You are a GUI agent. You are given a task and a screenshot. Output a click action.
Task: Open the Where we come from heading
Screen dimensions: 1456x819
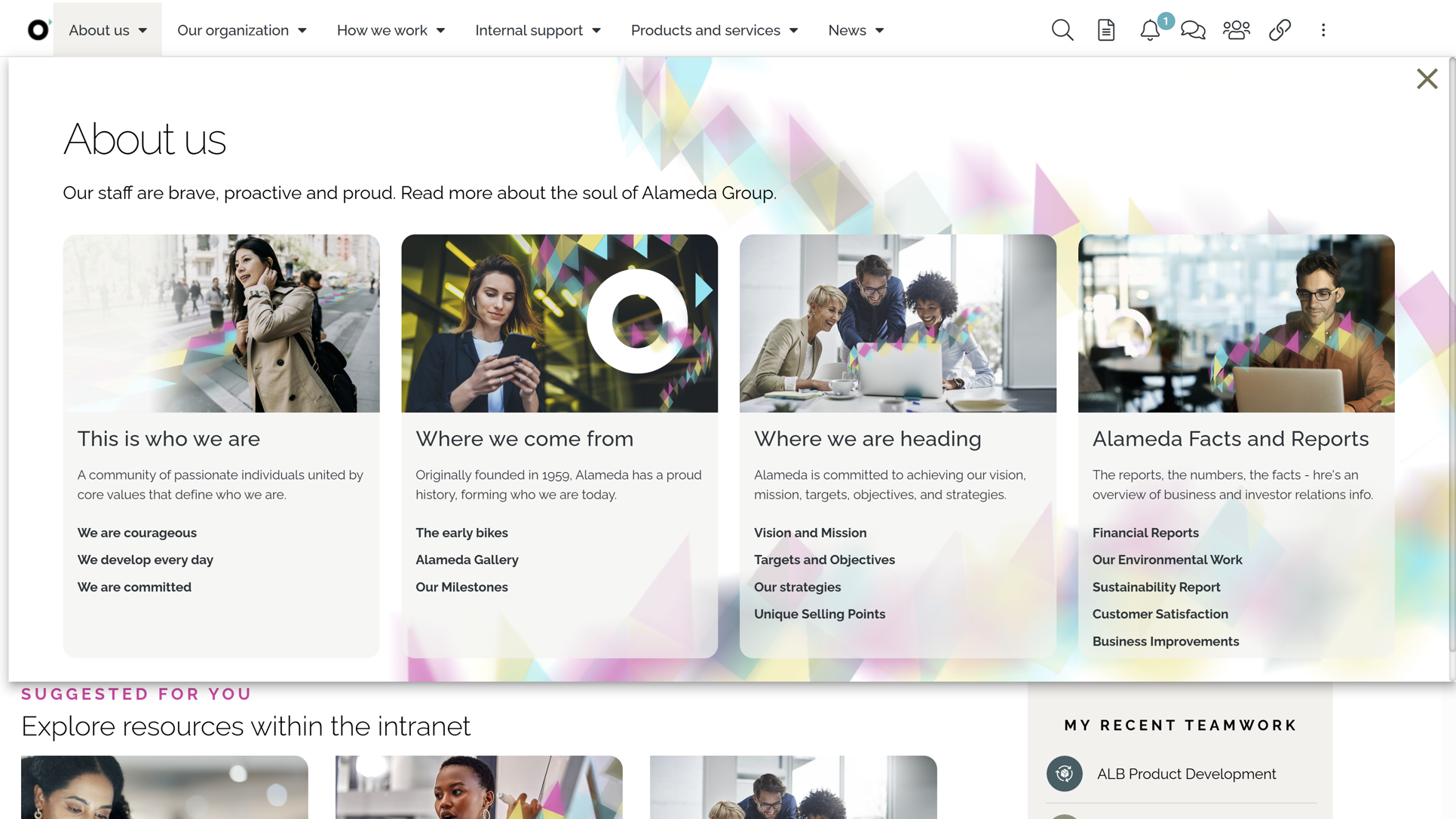[x=524, y=439]
